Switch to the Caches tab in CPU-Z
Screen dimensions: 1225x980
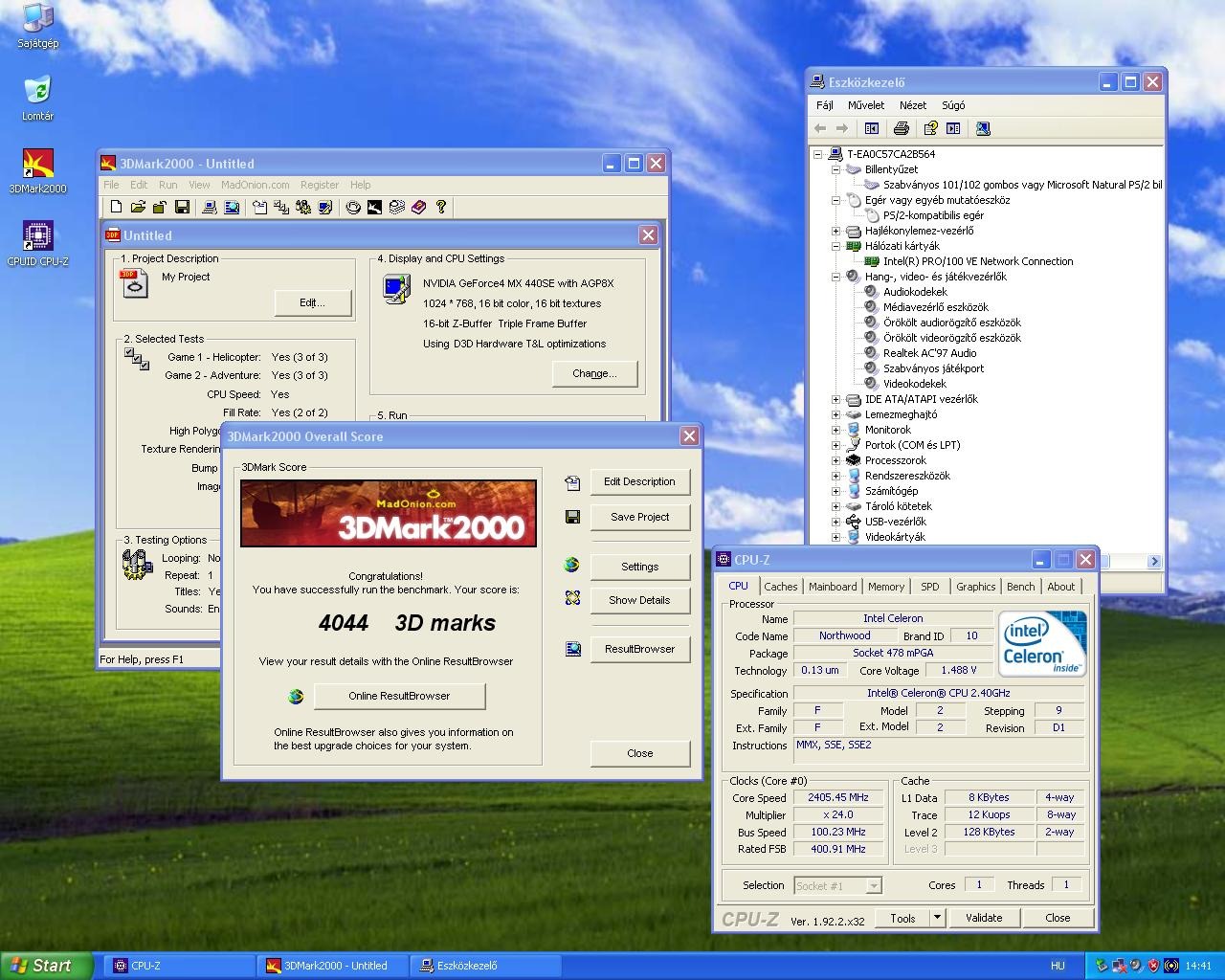(x=780, y=587)
